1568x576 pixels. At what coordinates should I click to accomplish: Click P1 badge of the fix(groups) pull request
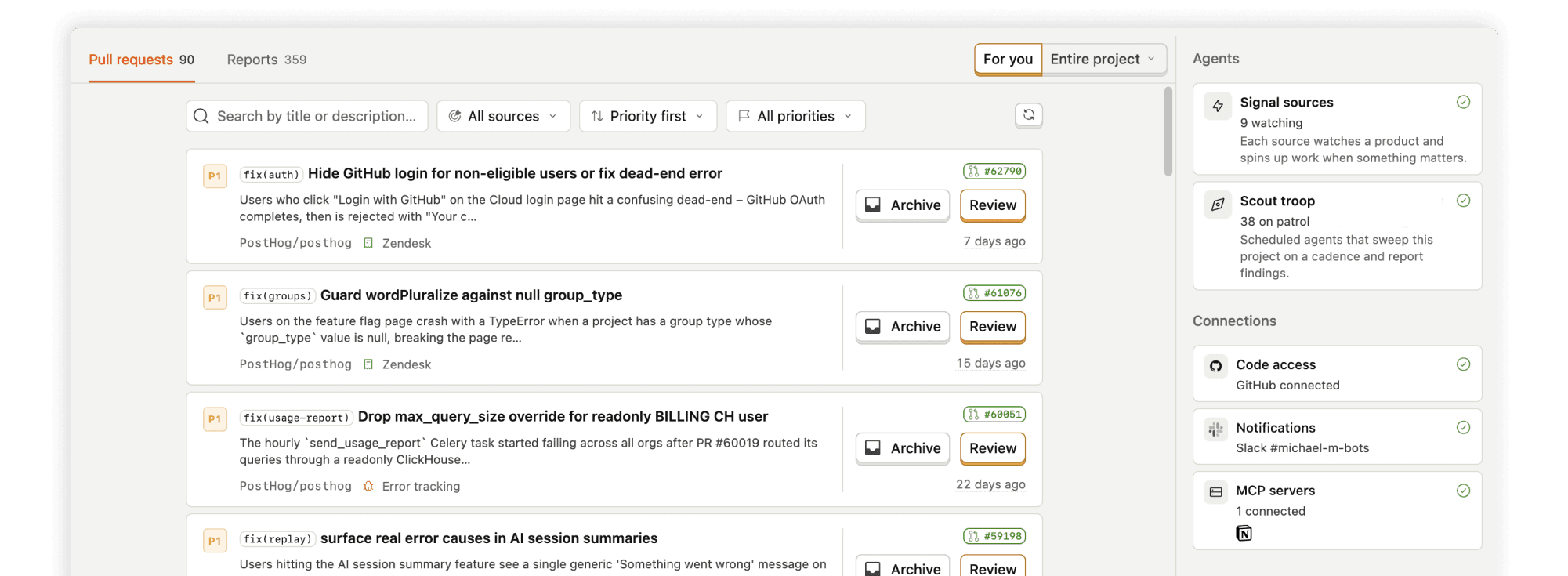pyautogui.click(x=215, y=297)
